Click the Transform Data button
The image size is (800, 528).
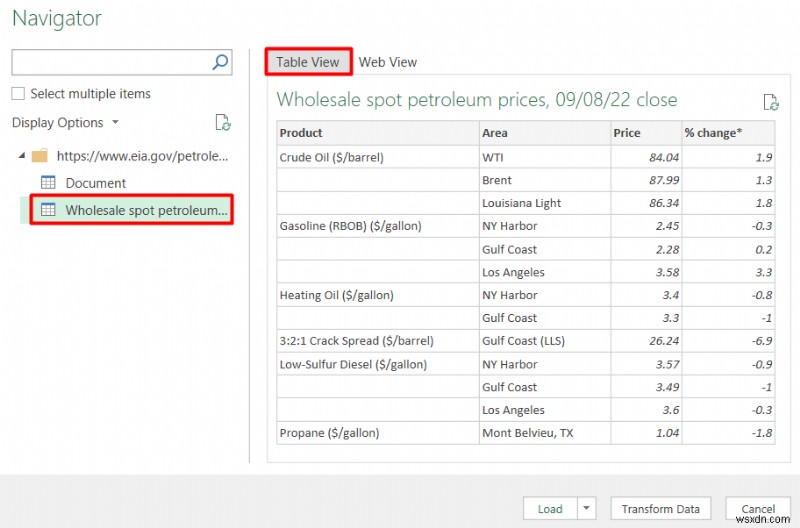click(660, 508)
